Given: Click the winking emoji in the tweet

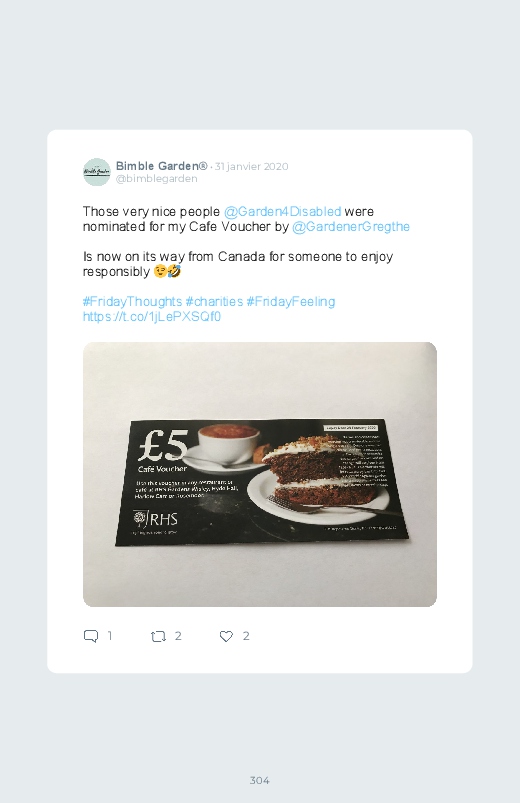Looking at the screenshot, I should click(x=160, y=271).
